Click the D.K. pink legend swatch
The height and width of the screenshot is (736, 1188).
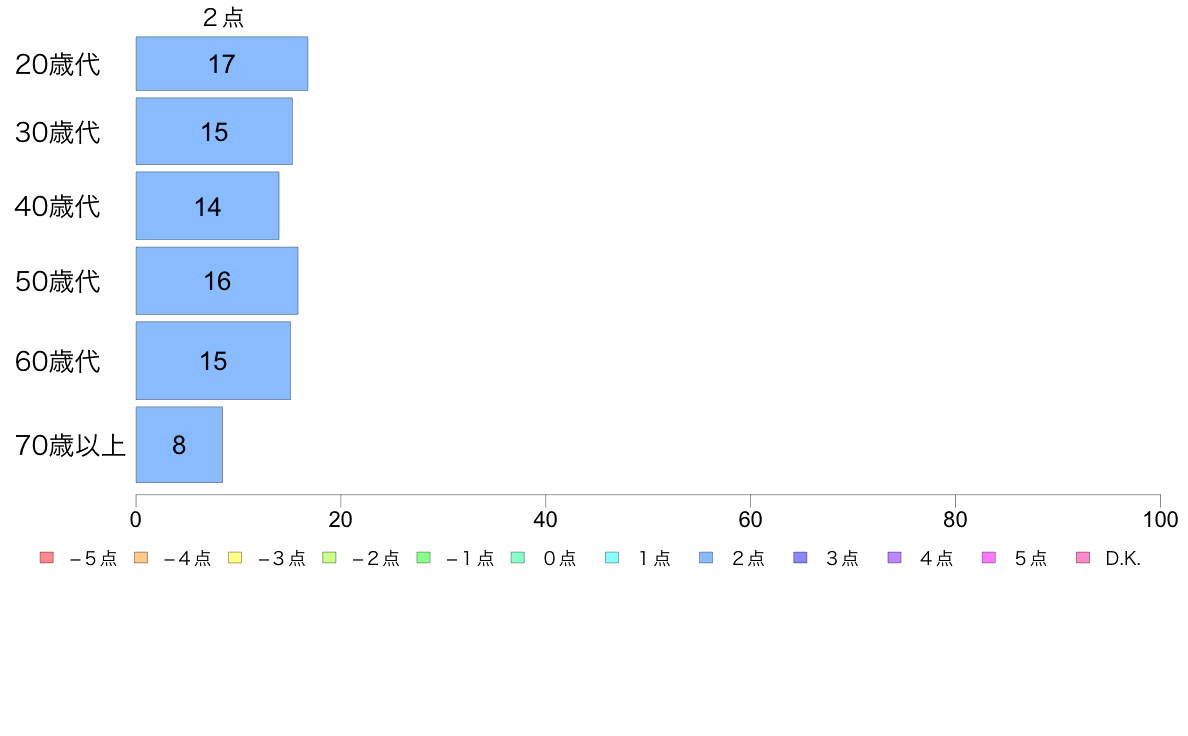(1083, 558)
